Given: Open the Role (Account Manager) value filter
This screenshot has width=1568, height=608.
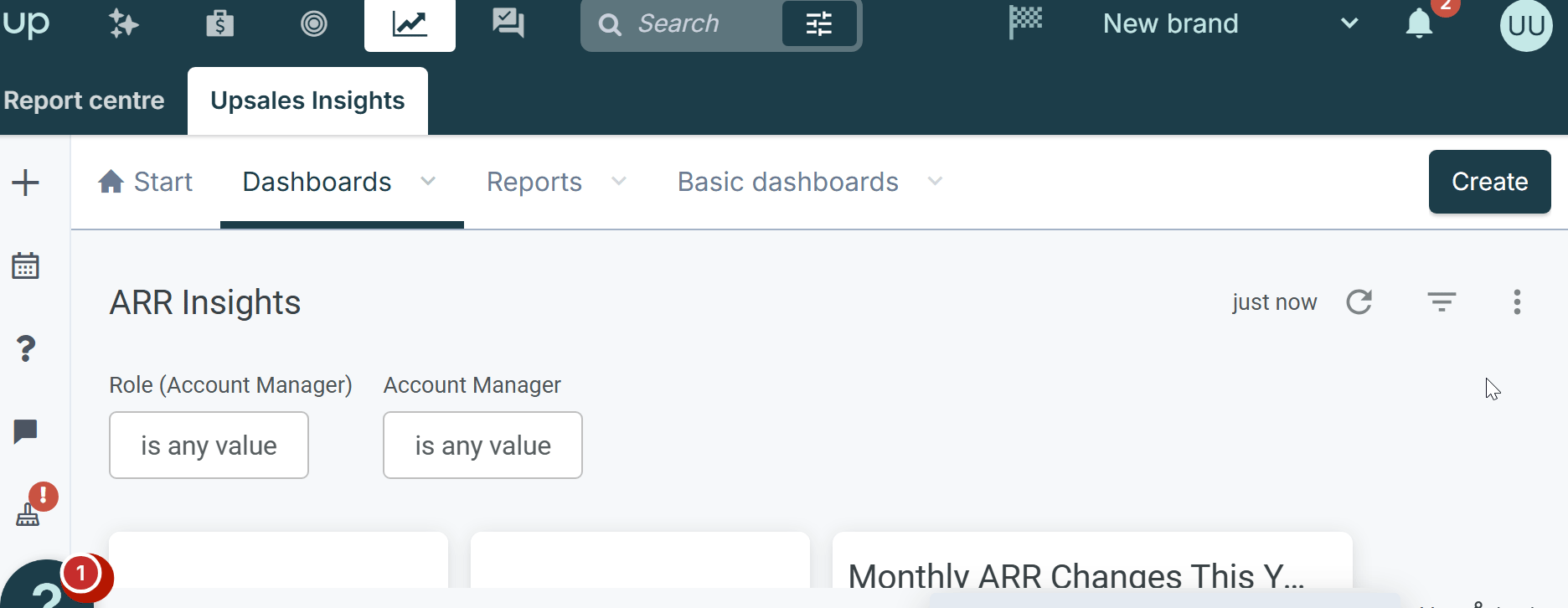Looking at the screenshot, I should click(209, 445).
